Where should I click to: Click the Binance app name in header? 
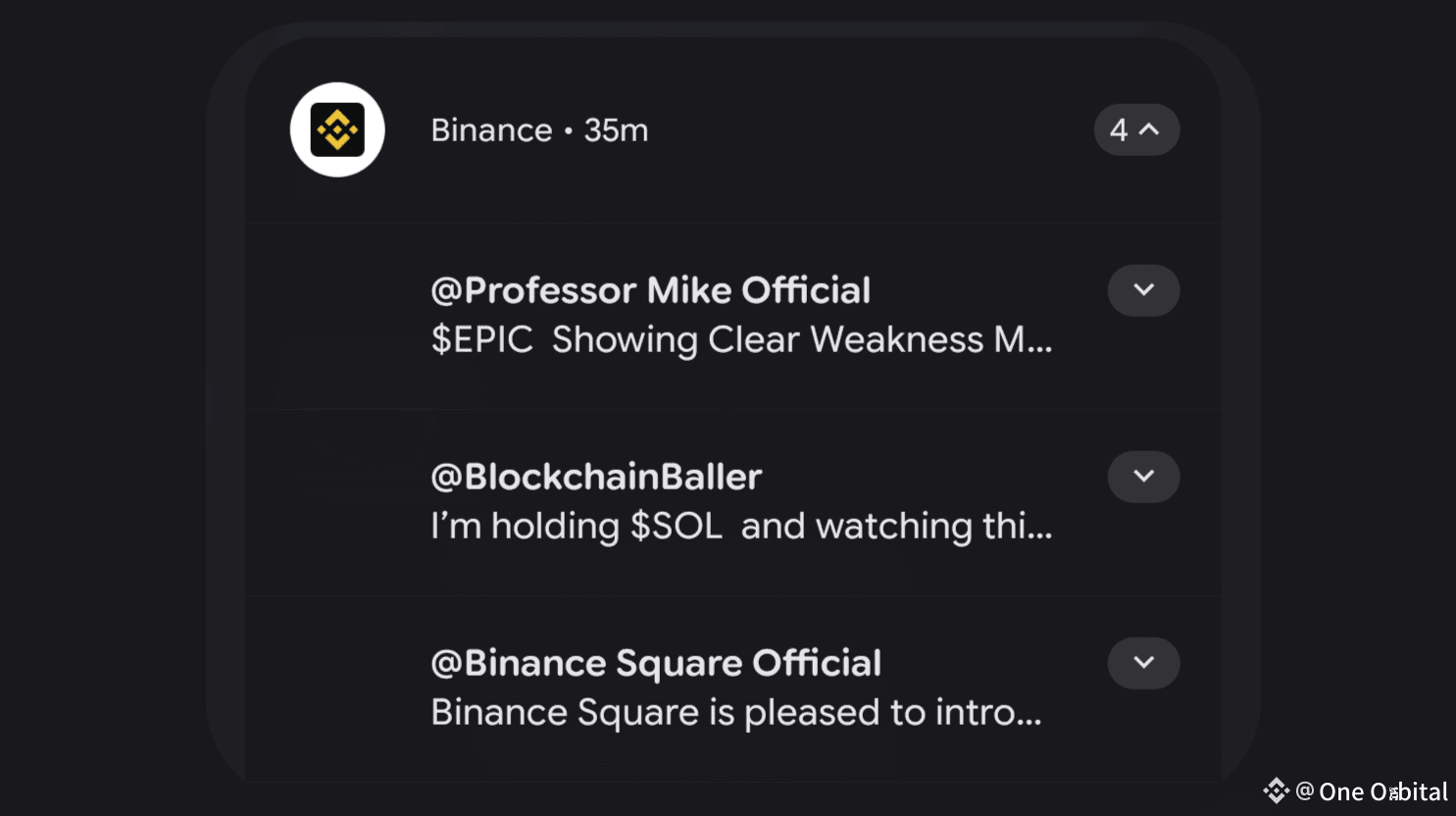click(x=491, y=130)
